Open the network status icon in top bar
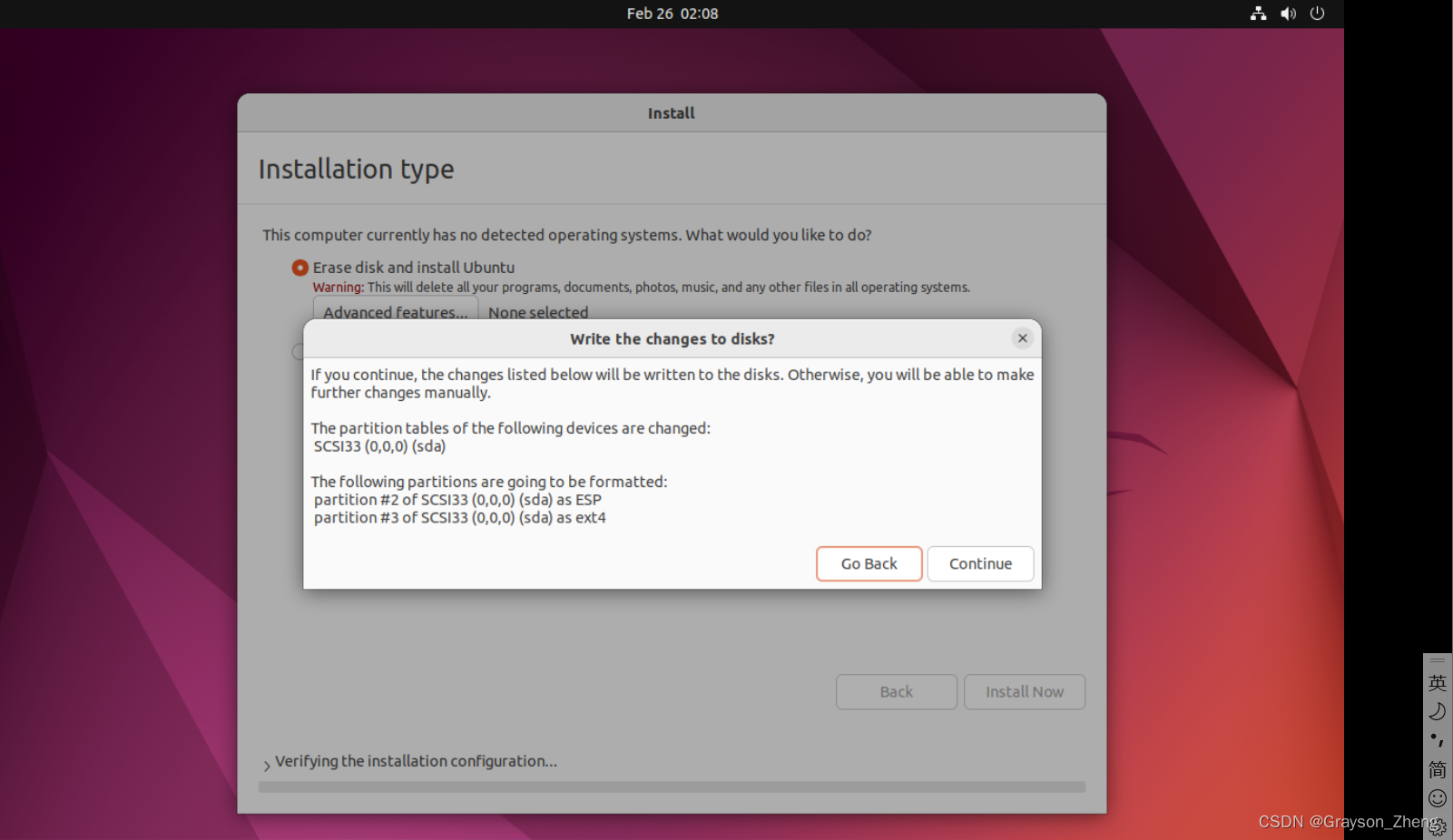 pos(1258,14)
